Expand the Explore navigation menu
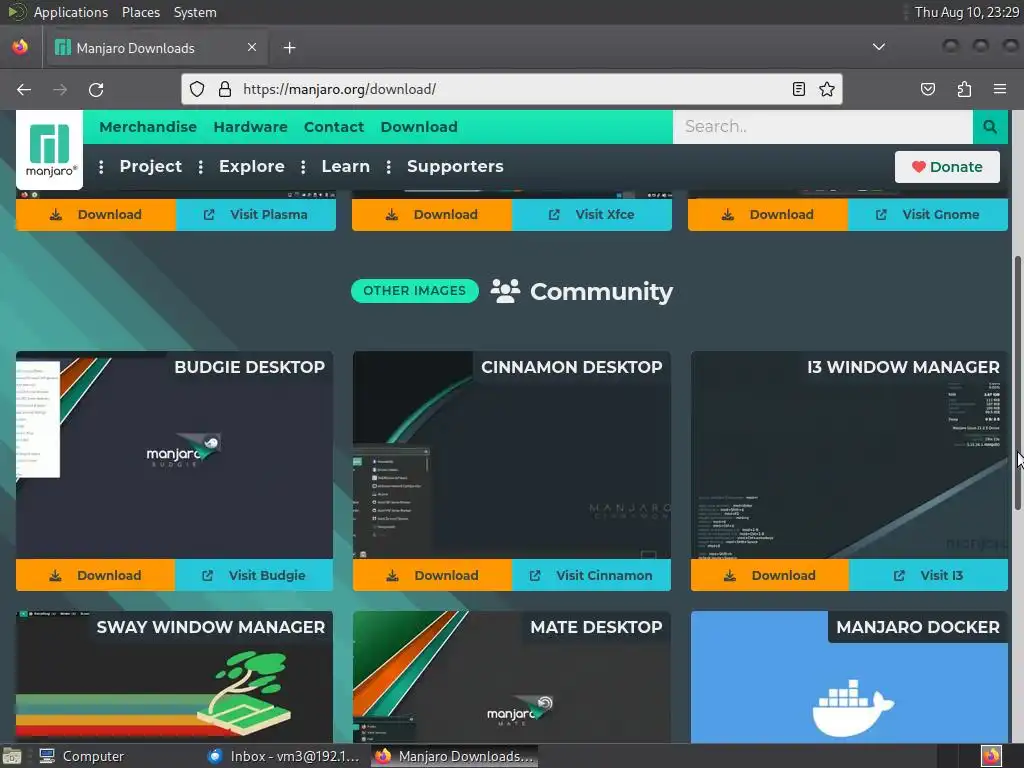 pos(251,167)
